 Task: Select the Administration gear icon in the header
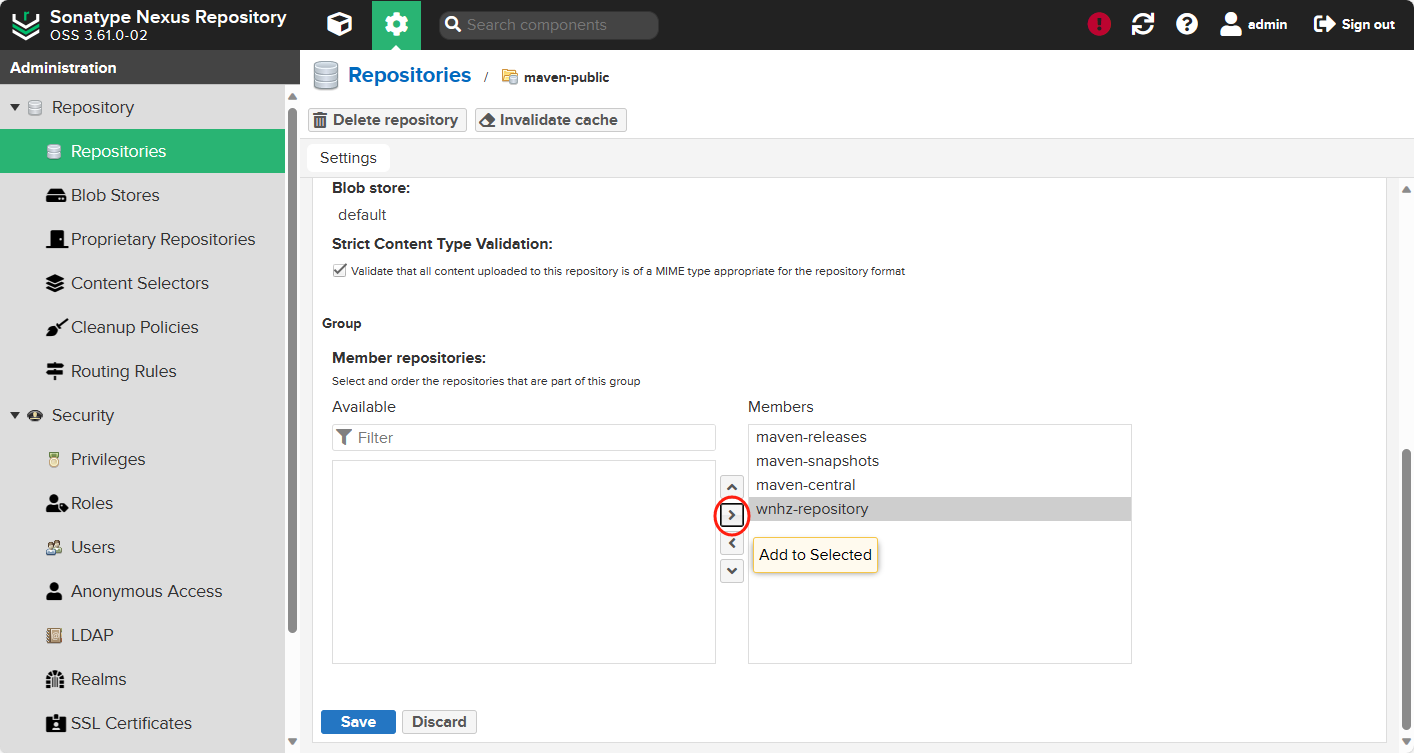pyautogui.click(x=396, y=25)
